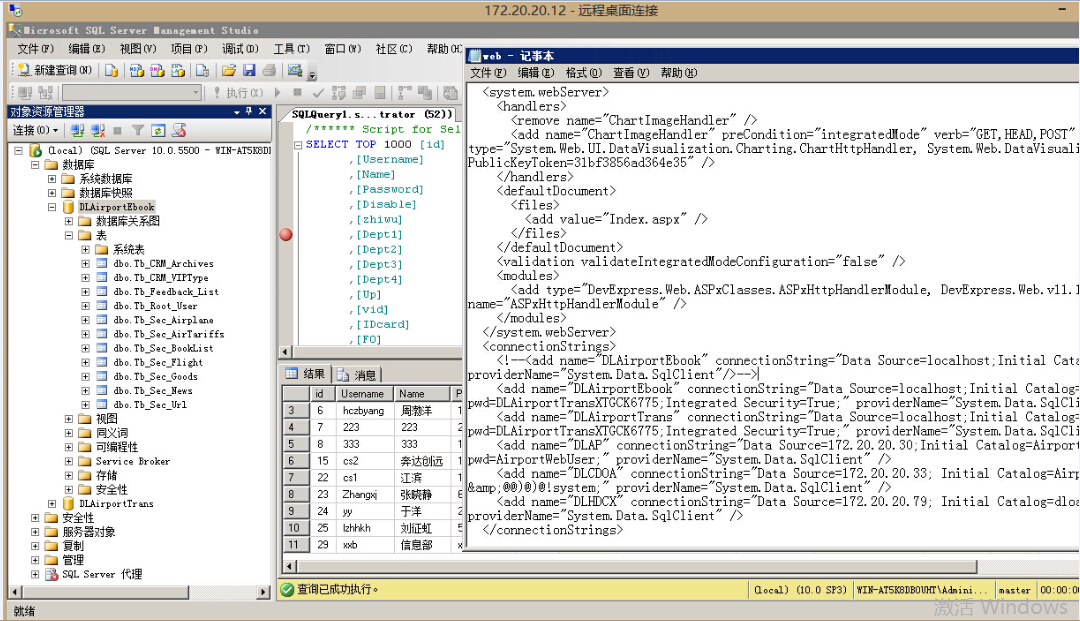Click the New Query (新建查询) button
Viewport: 1080px width, 621px height.
54,70
